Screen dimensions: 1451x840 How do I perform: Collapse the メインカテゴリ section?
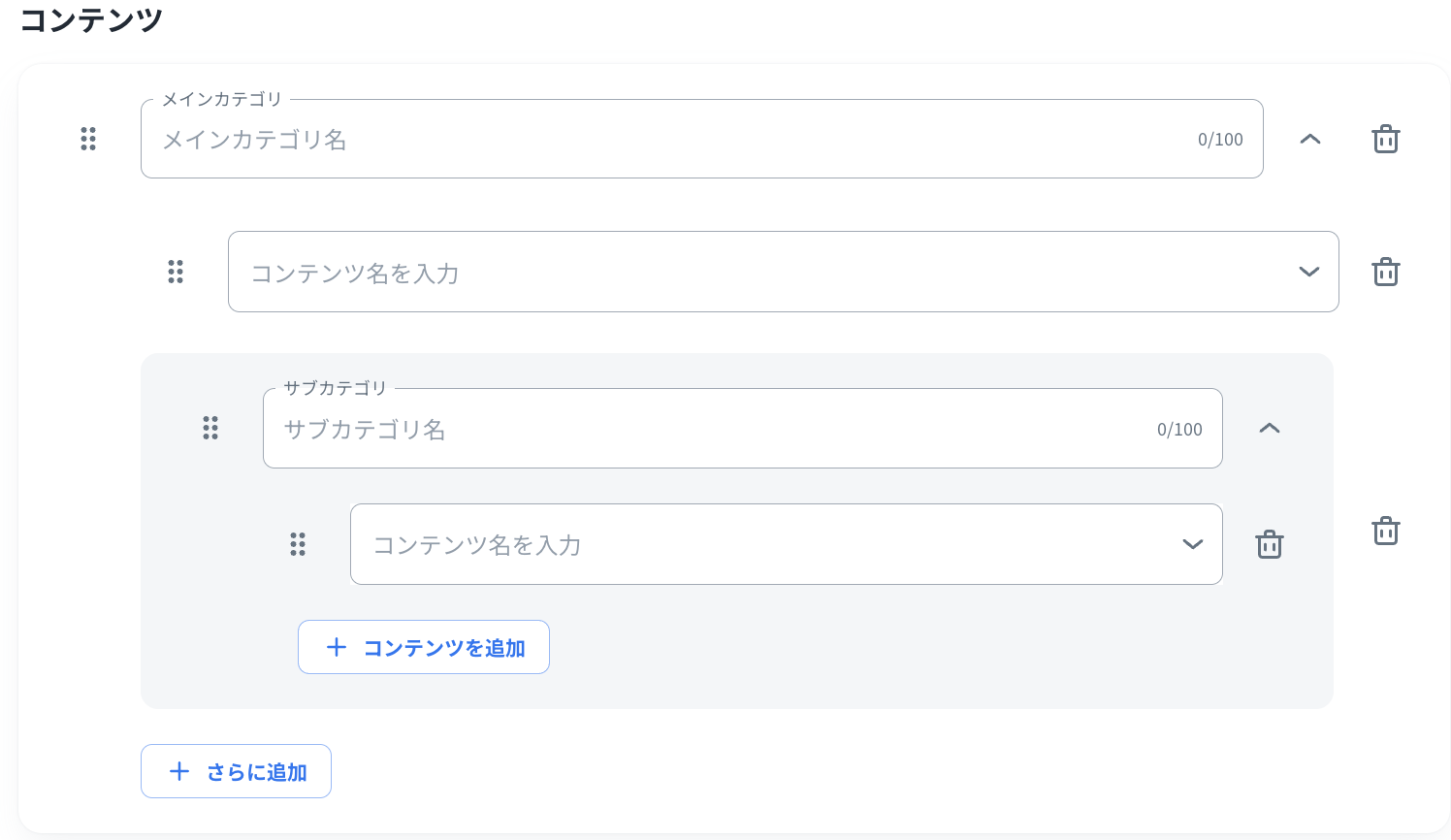(1309, 139)
